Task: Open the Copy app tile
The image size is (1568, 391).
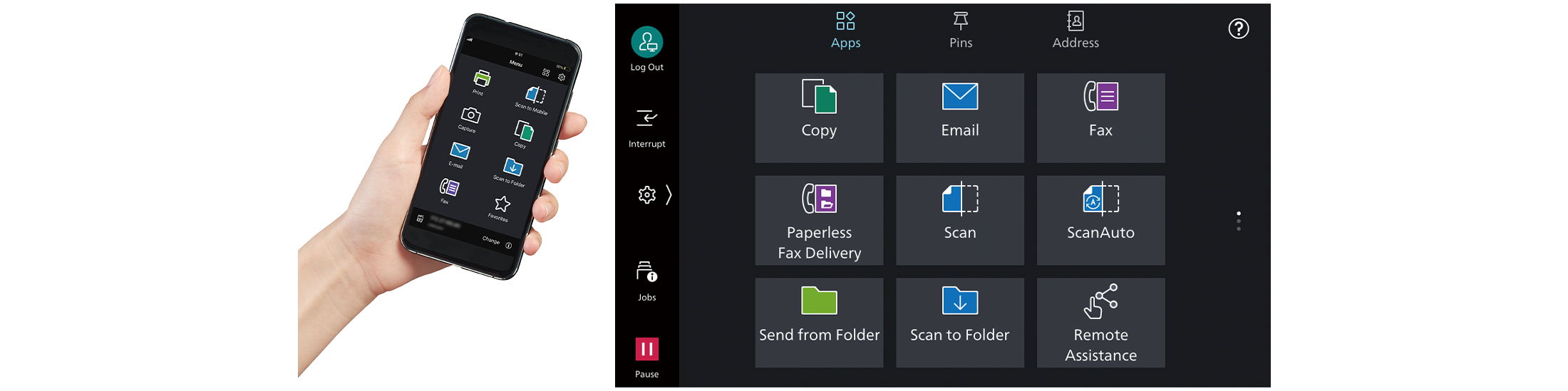Action: coord(819,118)
